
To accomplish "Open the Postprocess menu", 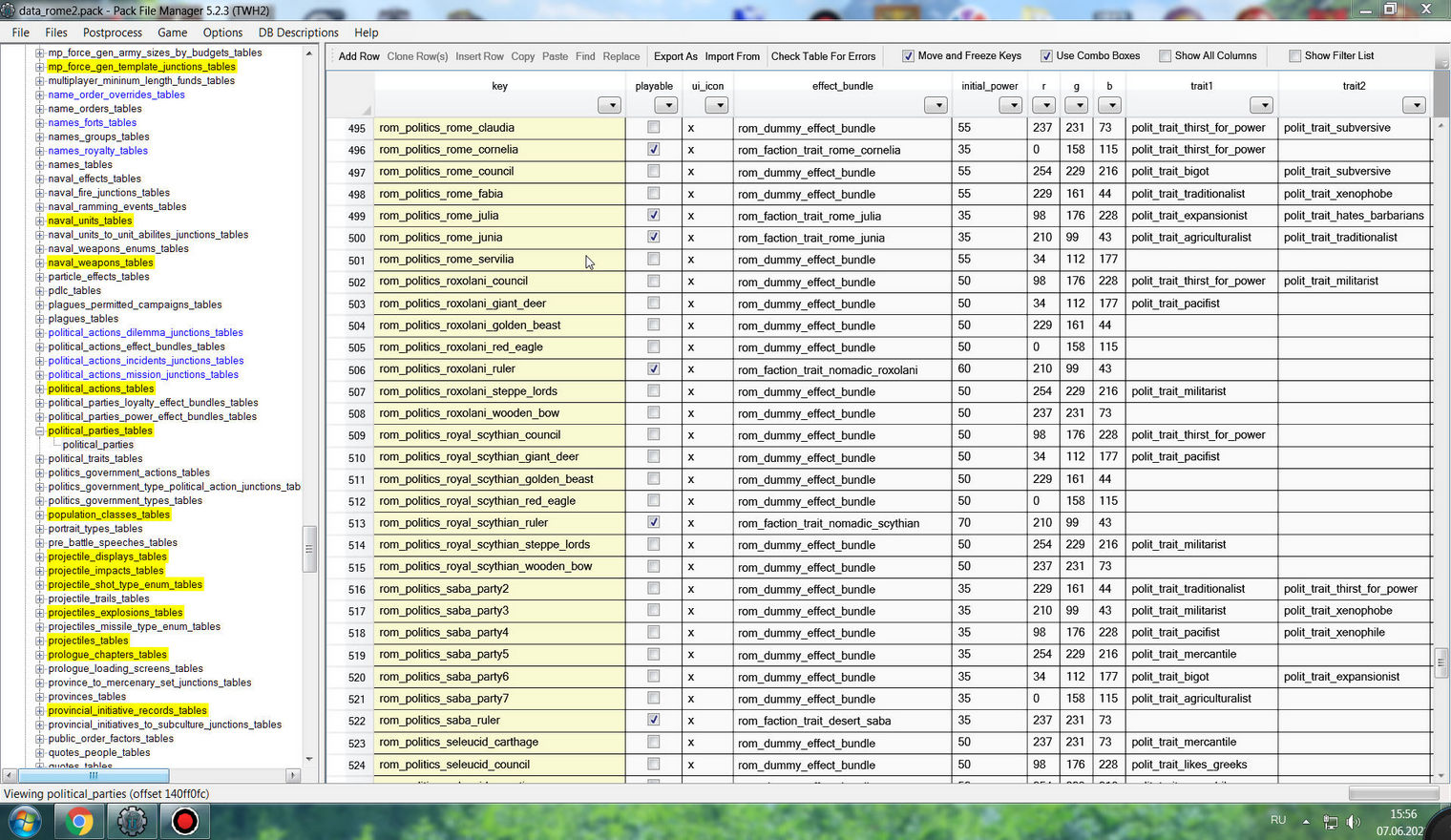I will click(x=113, y=32).
